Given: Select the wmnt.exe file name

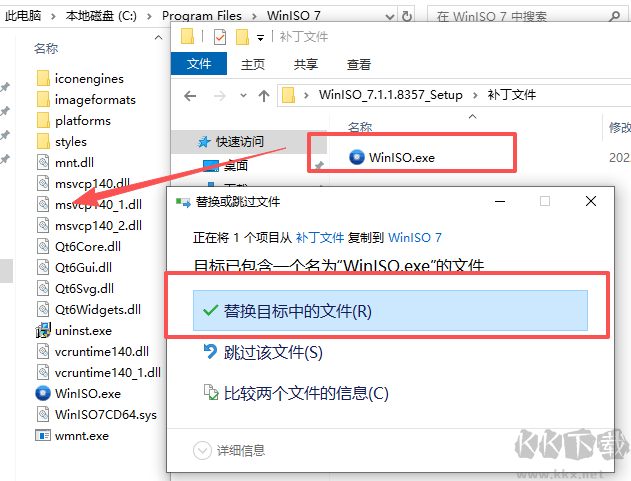Looking at the screenshot, I should pos(82,436).
